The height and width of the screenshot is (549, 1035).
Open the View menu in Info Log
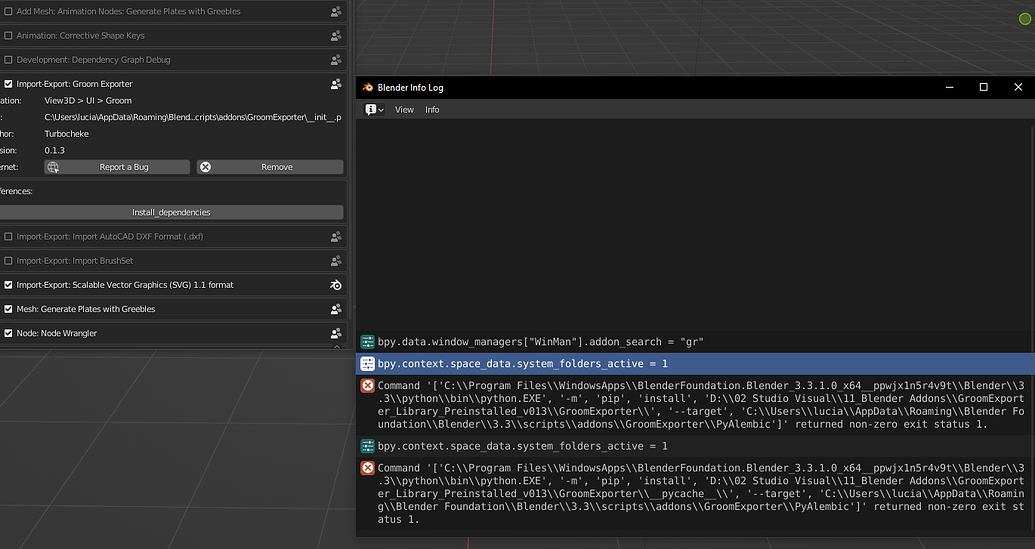click(x=404, y=110)
